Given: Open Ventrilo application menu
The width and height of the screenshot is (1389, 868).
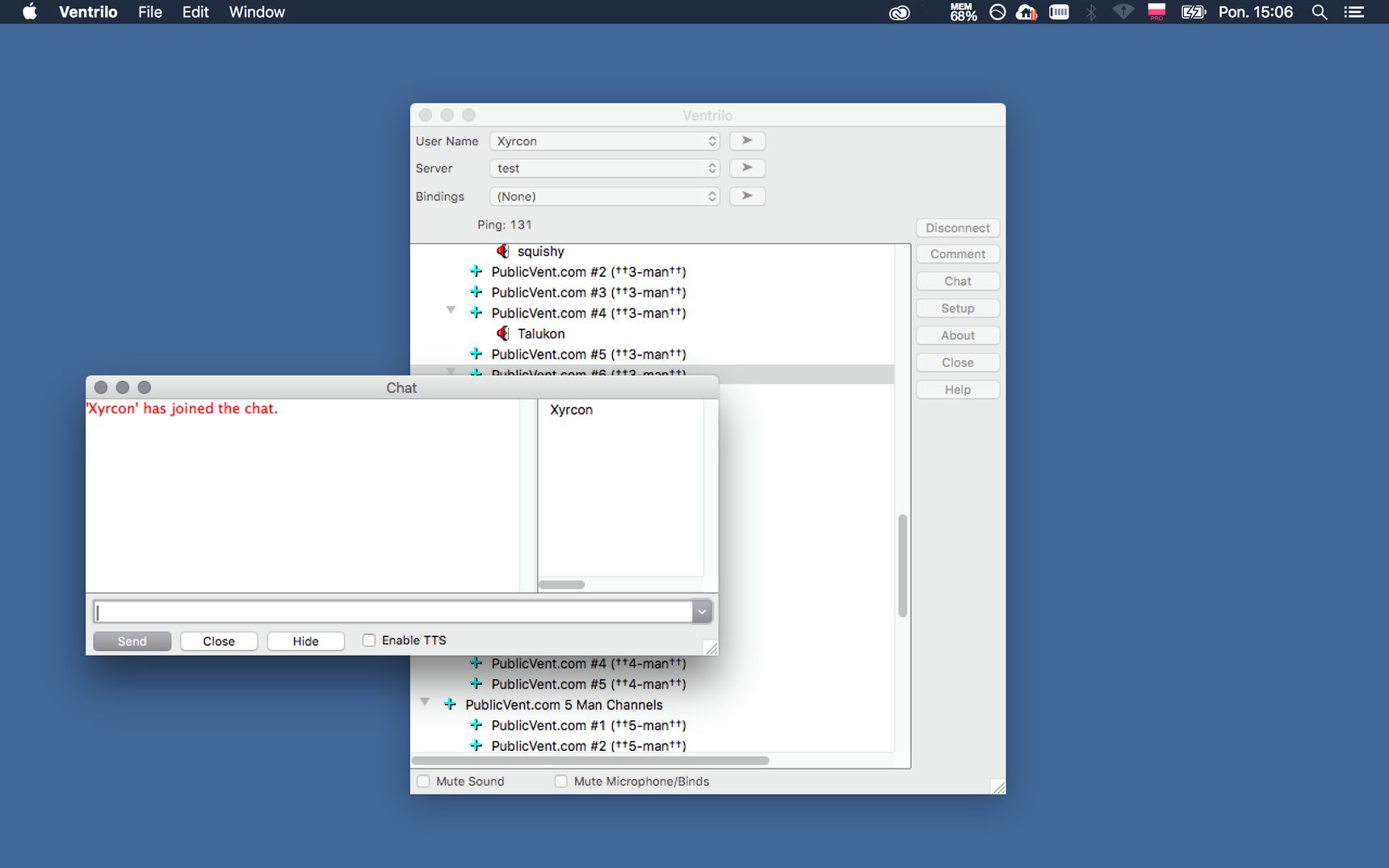Looking at the screenshot, I should 88,12.
